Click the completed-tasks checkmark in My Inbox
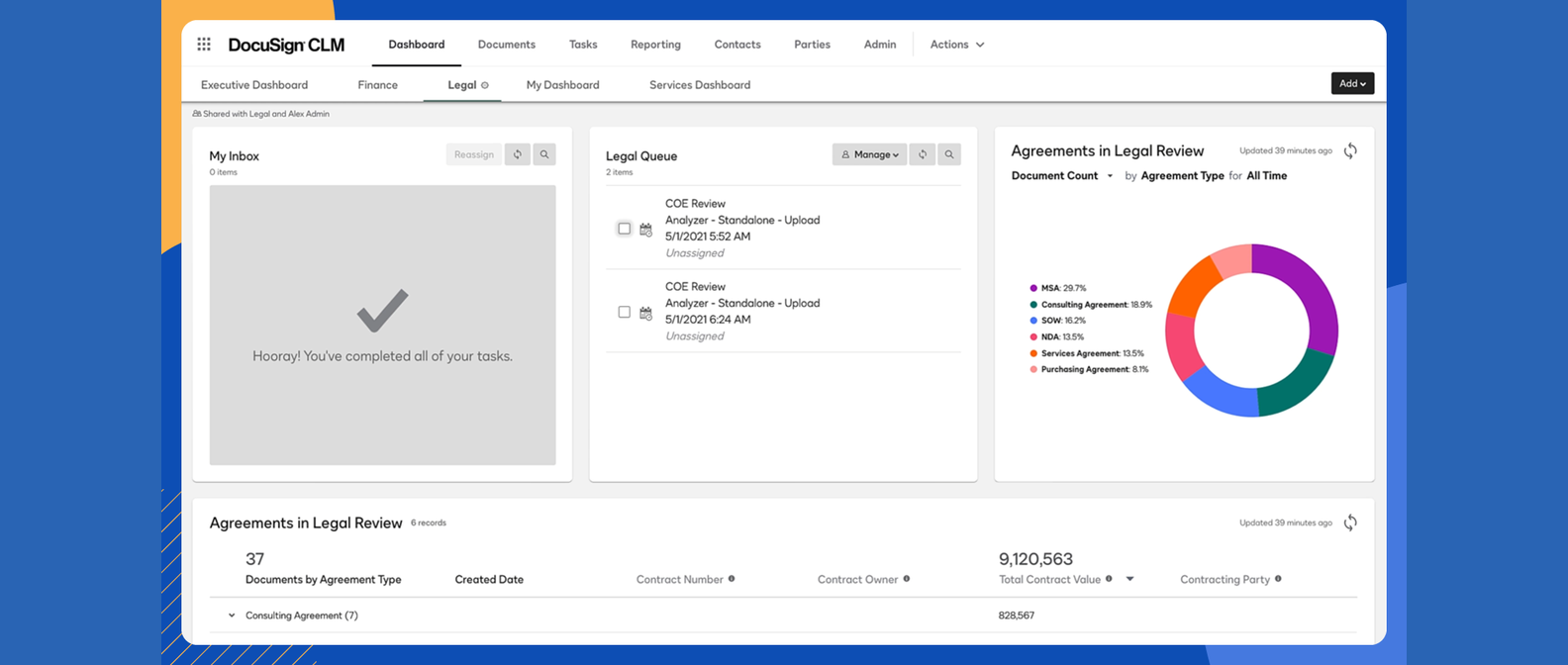The width and height of the screenshot is (1568, 665). point(382,310)
